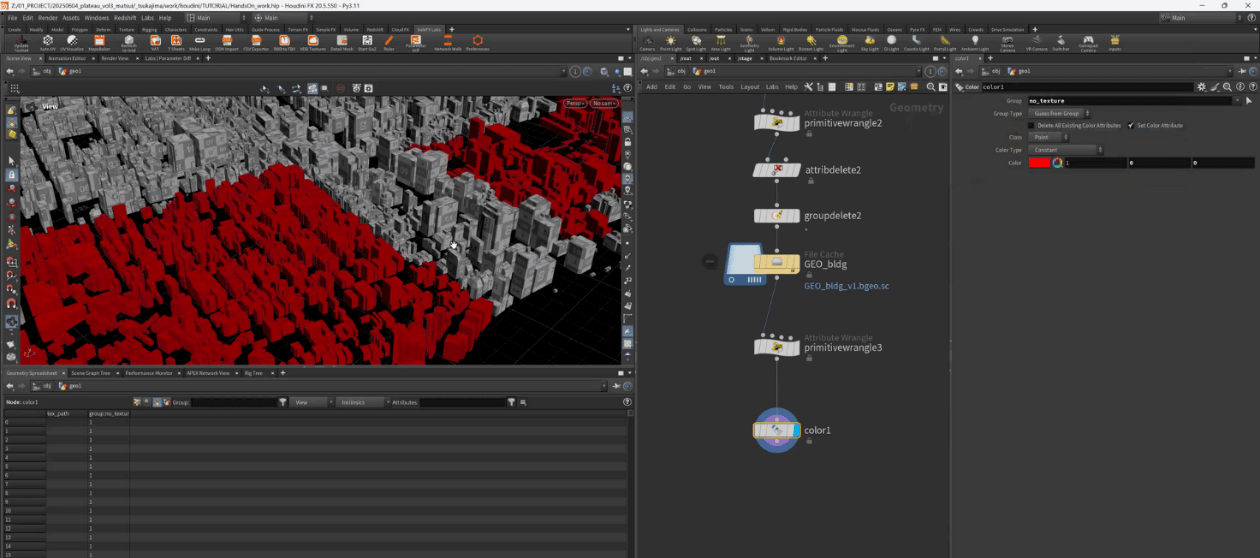Viewport: 1260px width, 558px height.
Task: Open the color picker wheel icon
Action: pyautogui.click(x=1057, y=162)
